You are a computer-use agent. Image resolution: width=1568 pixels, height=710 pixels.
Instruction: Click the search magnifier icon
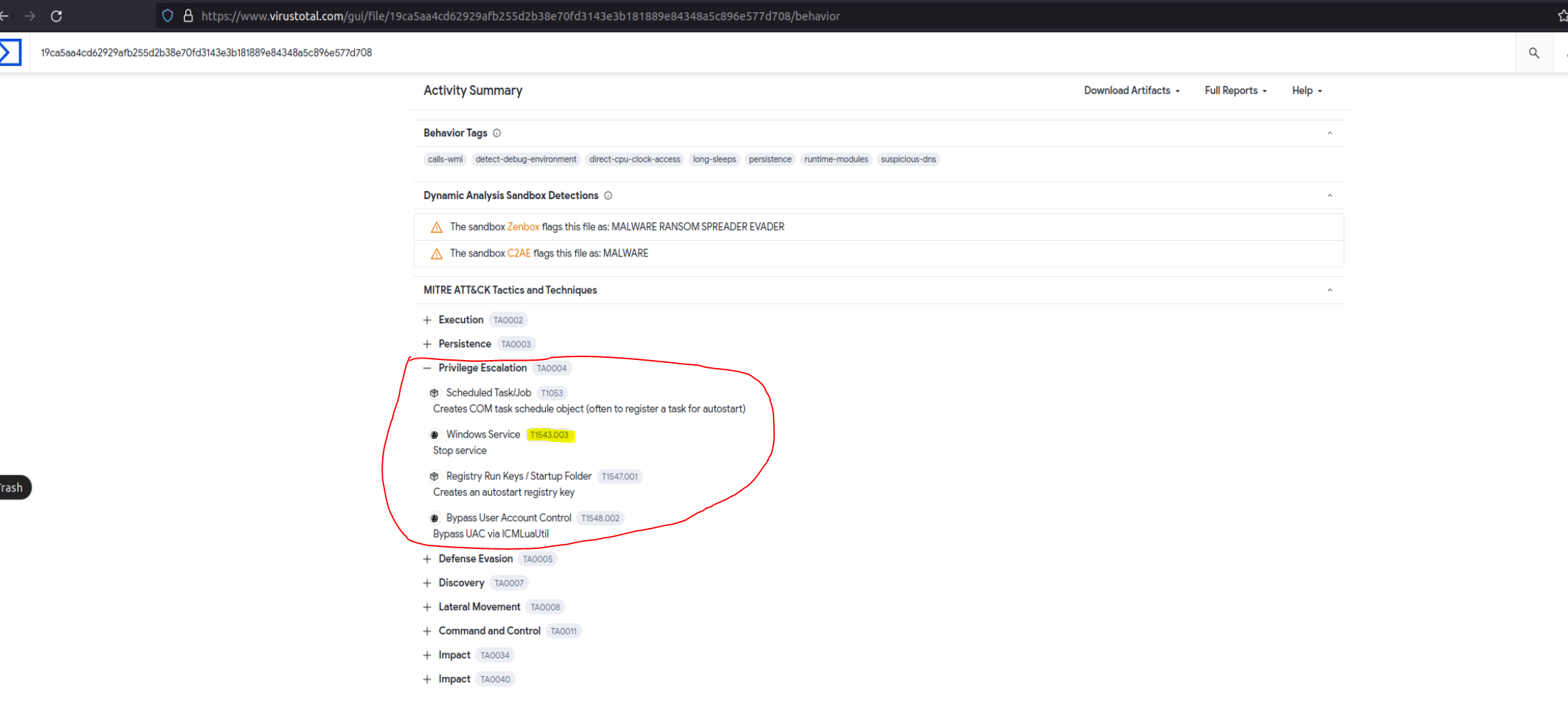point(1534,53)
